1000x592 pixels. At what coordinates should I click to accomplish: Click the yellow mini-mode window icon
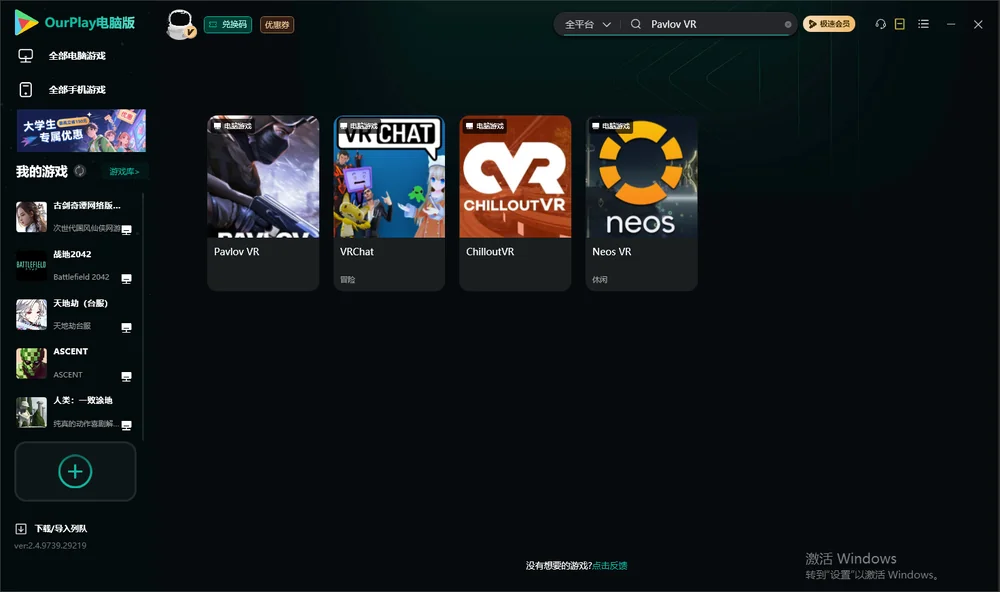pos(900,24)
